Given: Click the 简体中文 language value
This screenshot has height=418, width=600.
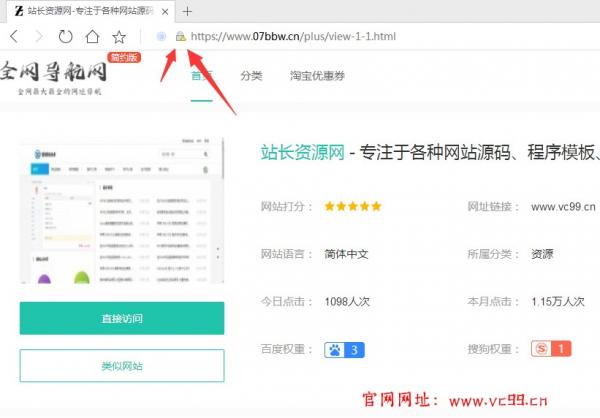Looking at the screenshot, I should pos(346,254).
